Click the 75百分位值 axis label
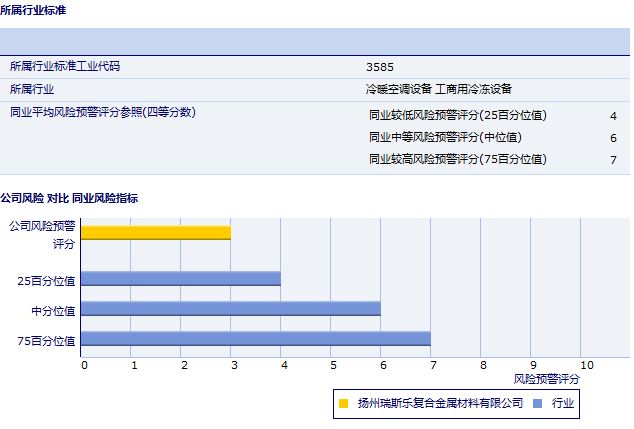The width and height of the screenshot is (634, 429). 46,341
